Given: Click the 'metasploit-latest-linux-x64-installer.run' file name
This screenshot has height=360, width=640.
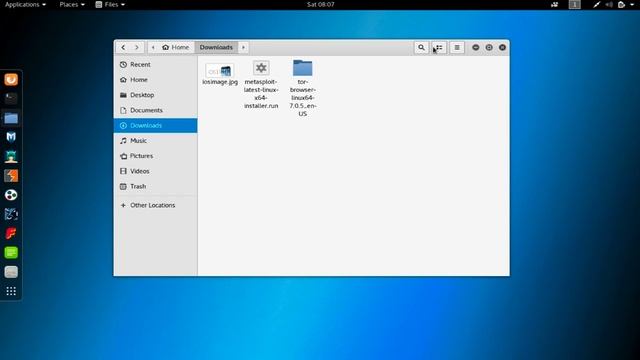Looking at the screenshot, I should coord(261,94).
